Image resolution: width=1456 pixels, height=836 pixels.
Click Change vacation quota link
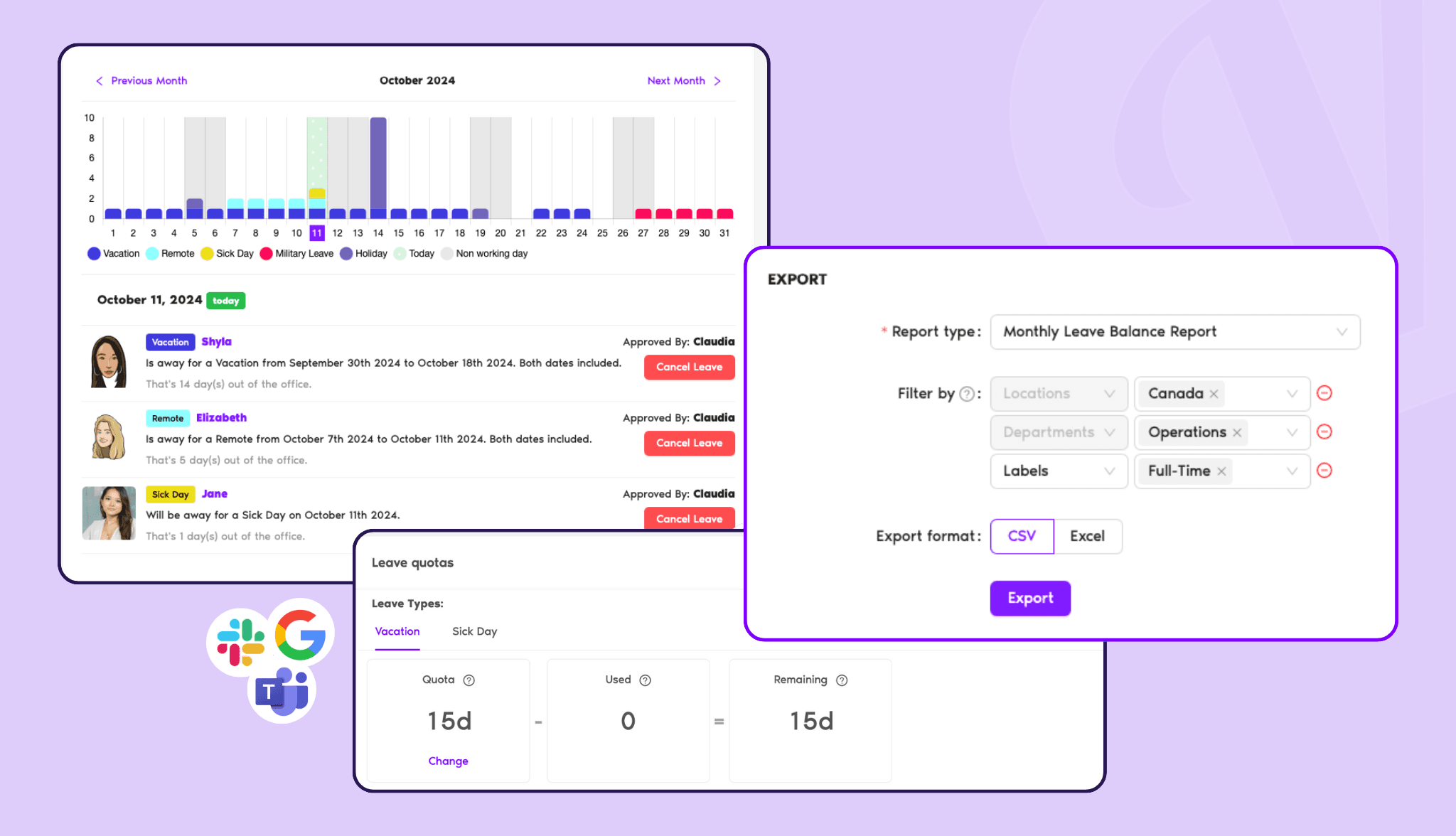tap(448, 761)
